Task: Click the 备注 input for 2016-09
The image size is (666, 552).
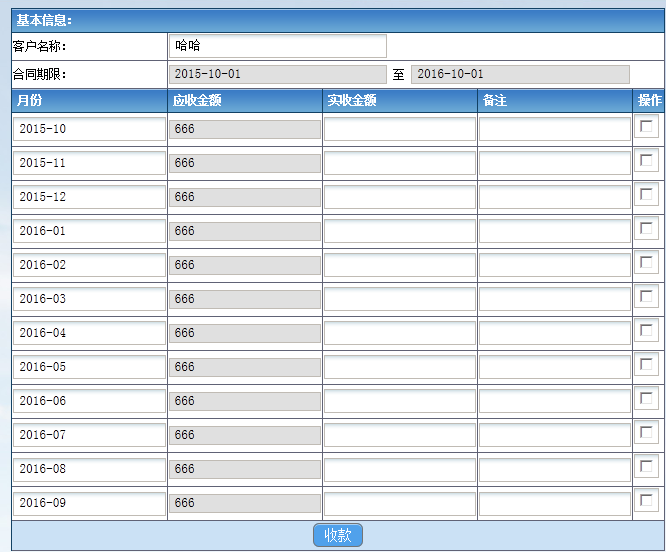Action: coord(555,503)
